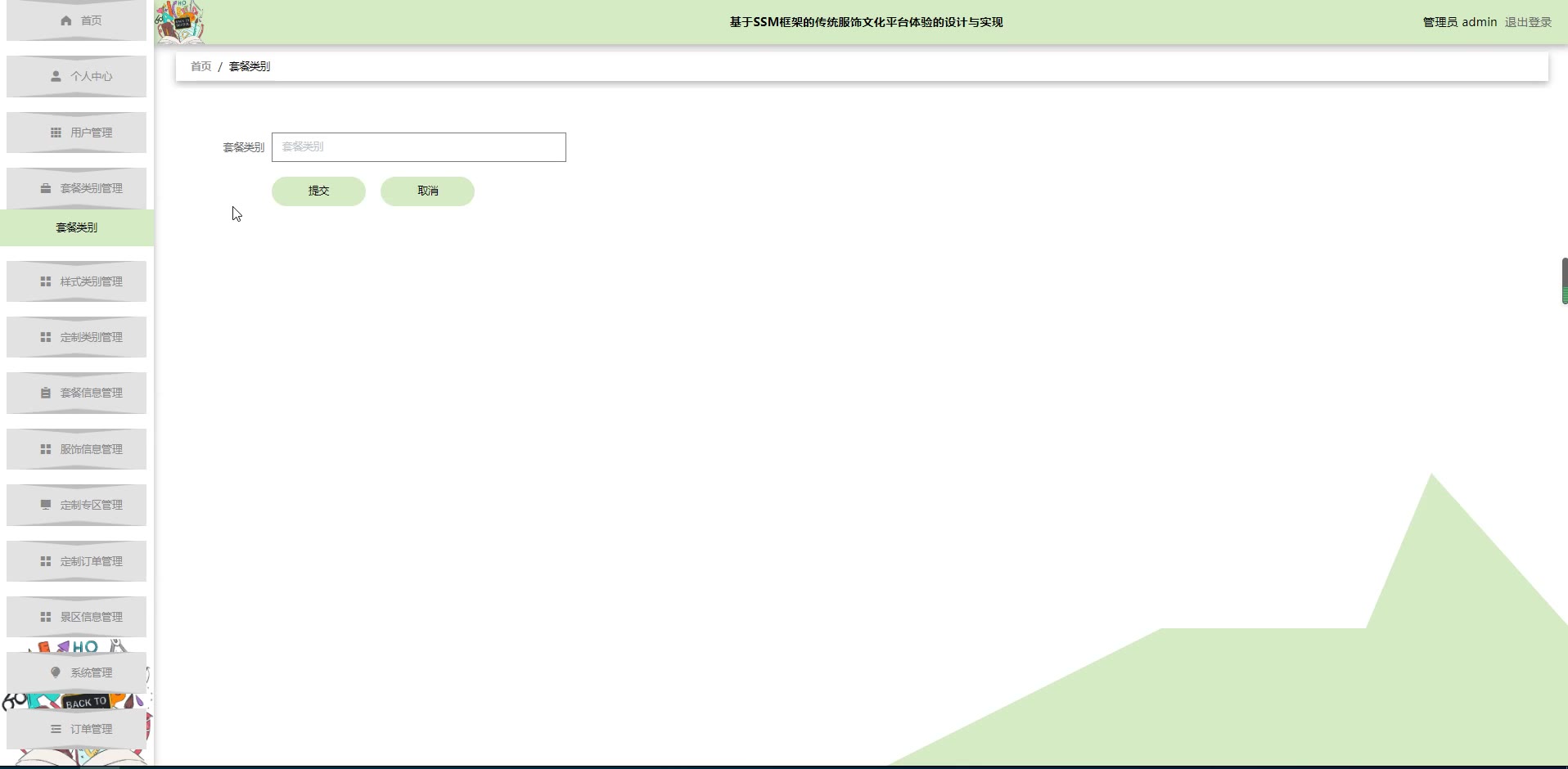The height and width of the screenshot is (769, 1568).
Task: Click 退出登录 logout link
Action: click(x=1528, y=22)
